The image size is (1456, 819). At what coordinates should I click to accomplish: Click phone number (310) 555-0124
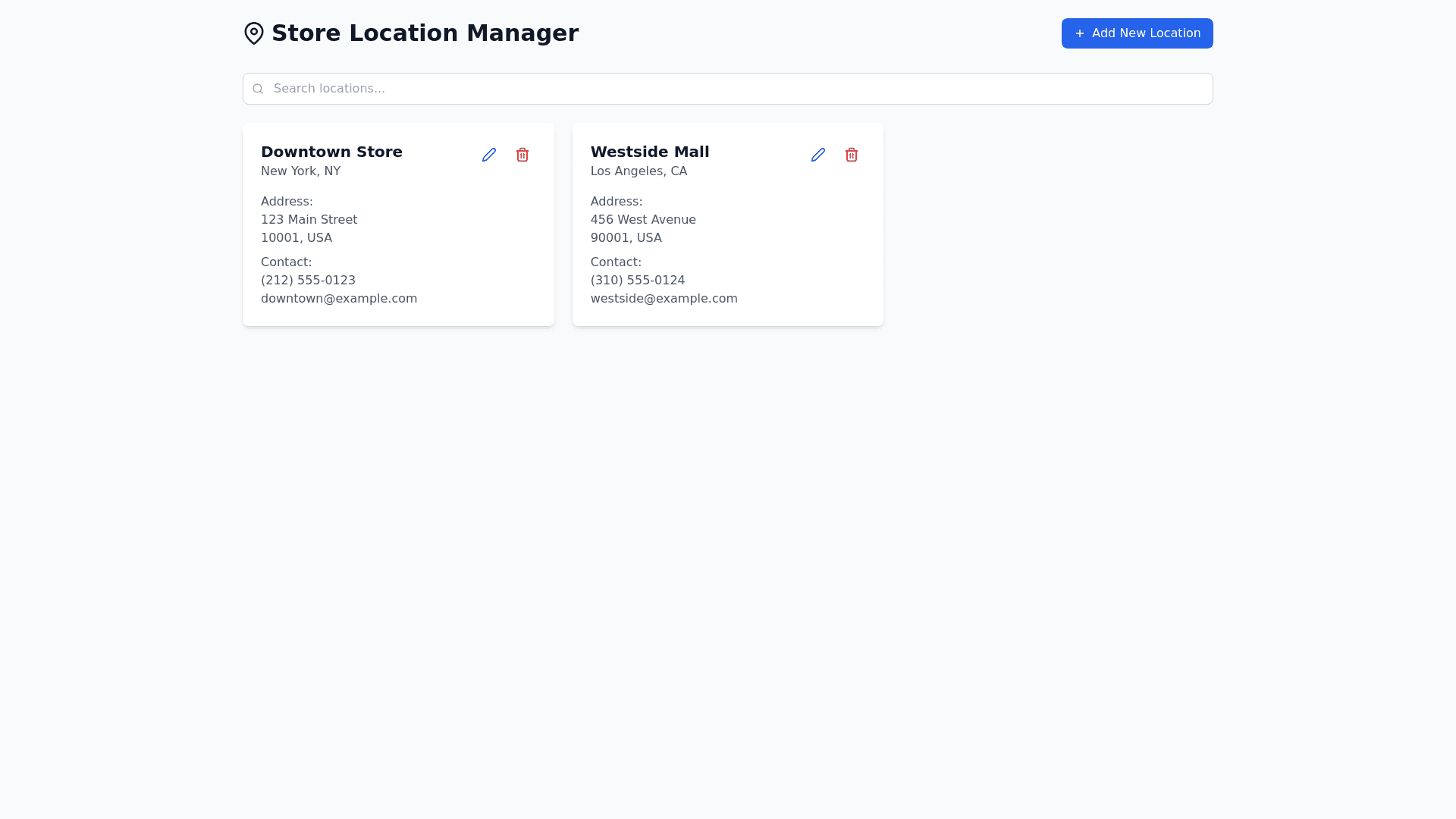(x=638, y=281)
